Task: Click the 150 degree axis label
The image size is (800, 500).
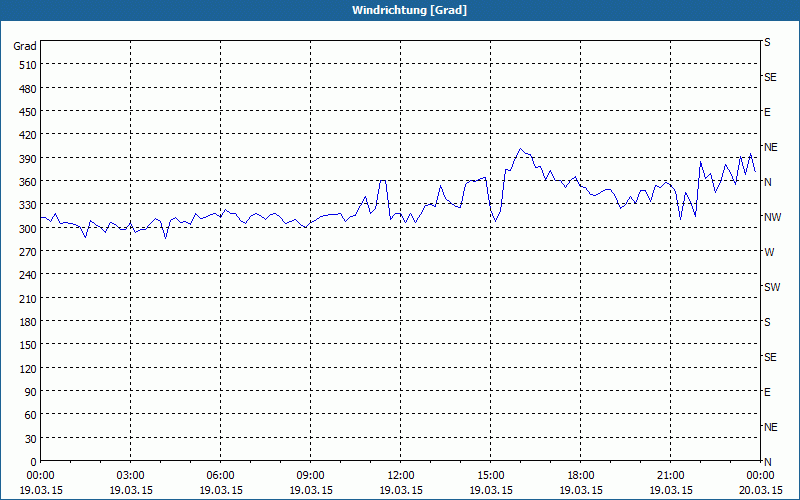Action: point(29,345)
